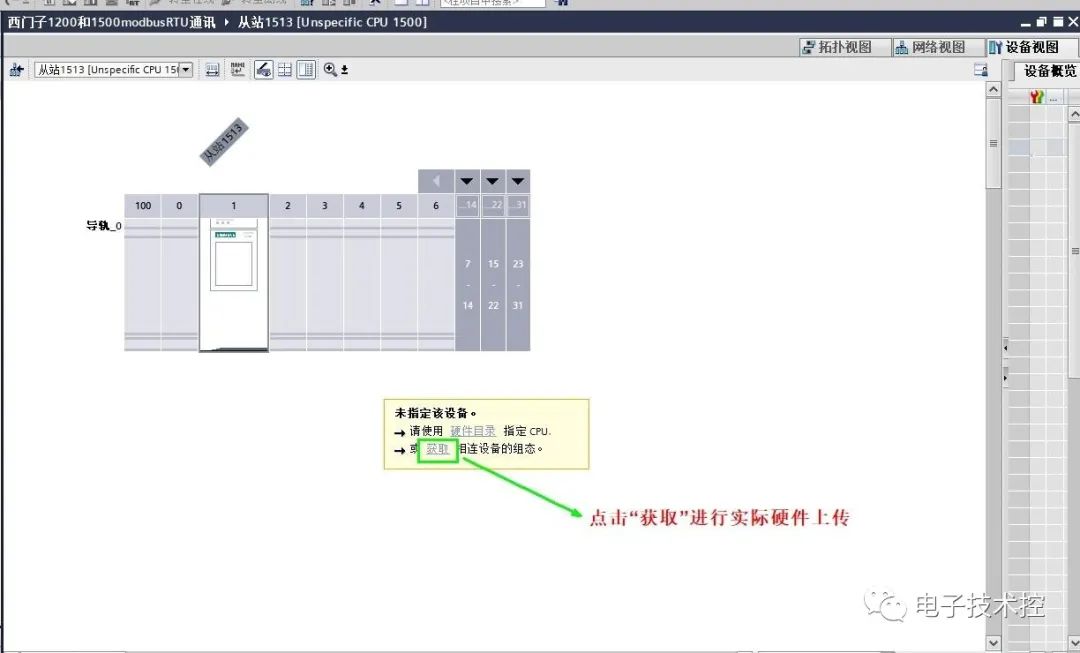
Task: Click the device view scroll-up arrow
Action: 993,89
